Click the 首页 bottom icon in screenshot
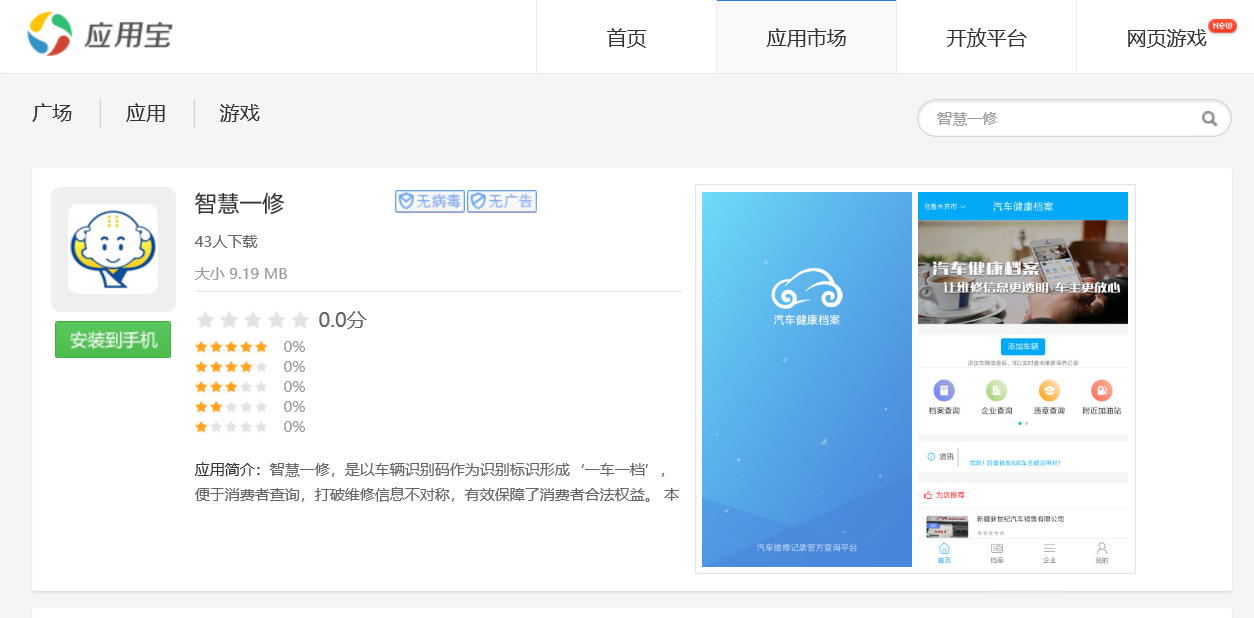 click(944, 553)
